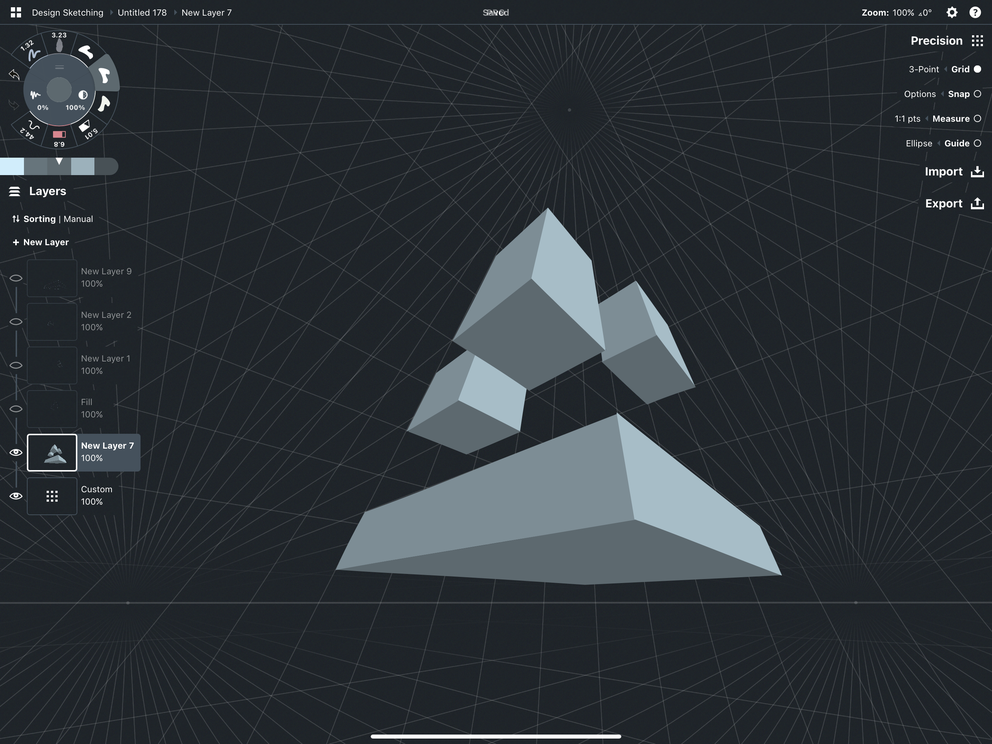Image resolution: width=992 pixels, height=744 pixels.
Task: Create a layer with New Layer button
Action: (x=39, y=241)
